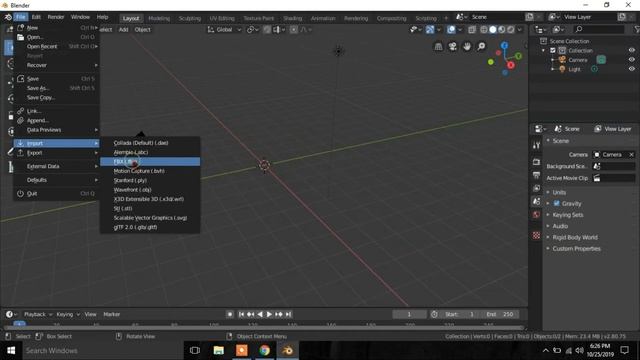Open the Windows Start menu

(11, 351)
